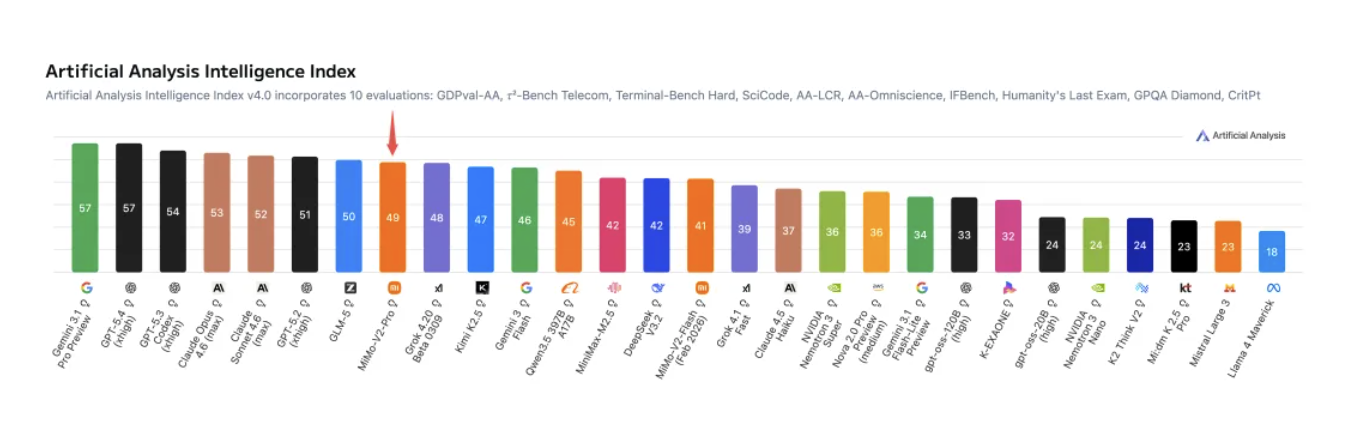The image size is (1348, 428).
Task: Click the Z.ai logo under the GLM-5 bar
Action: pyautogui.click(x=349, y=288)
